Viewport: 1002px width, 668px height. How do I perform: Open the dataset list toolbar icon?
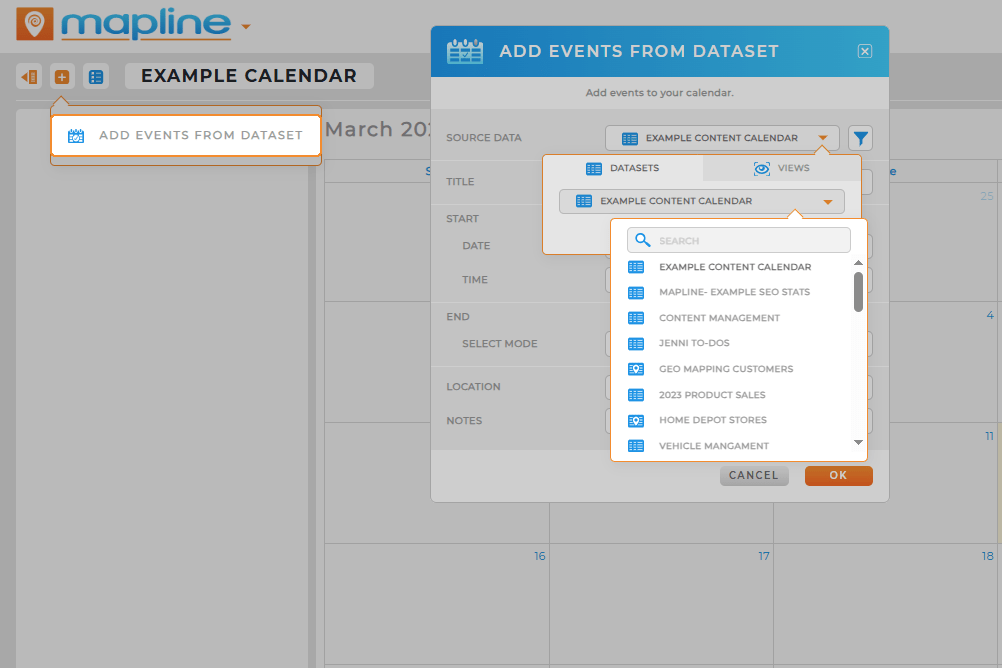(96, 77)
